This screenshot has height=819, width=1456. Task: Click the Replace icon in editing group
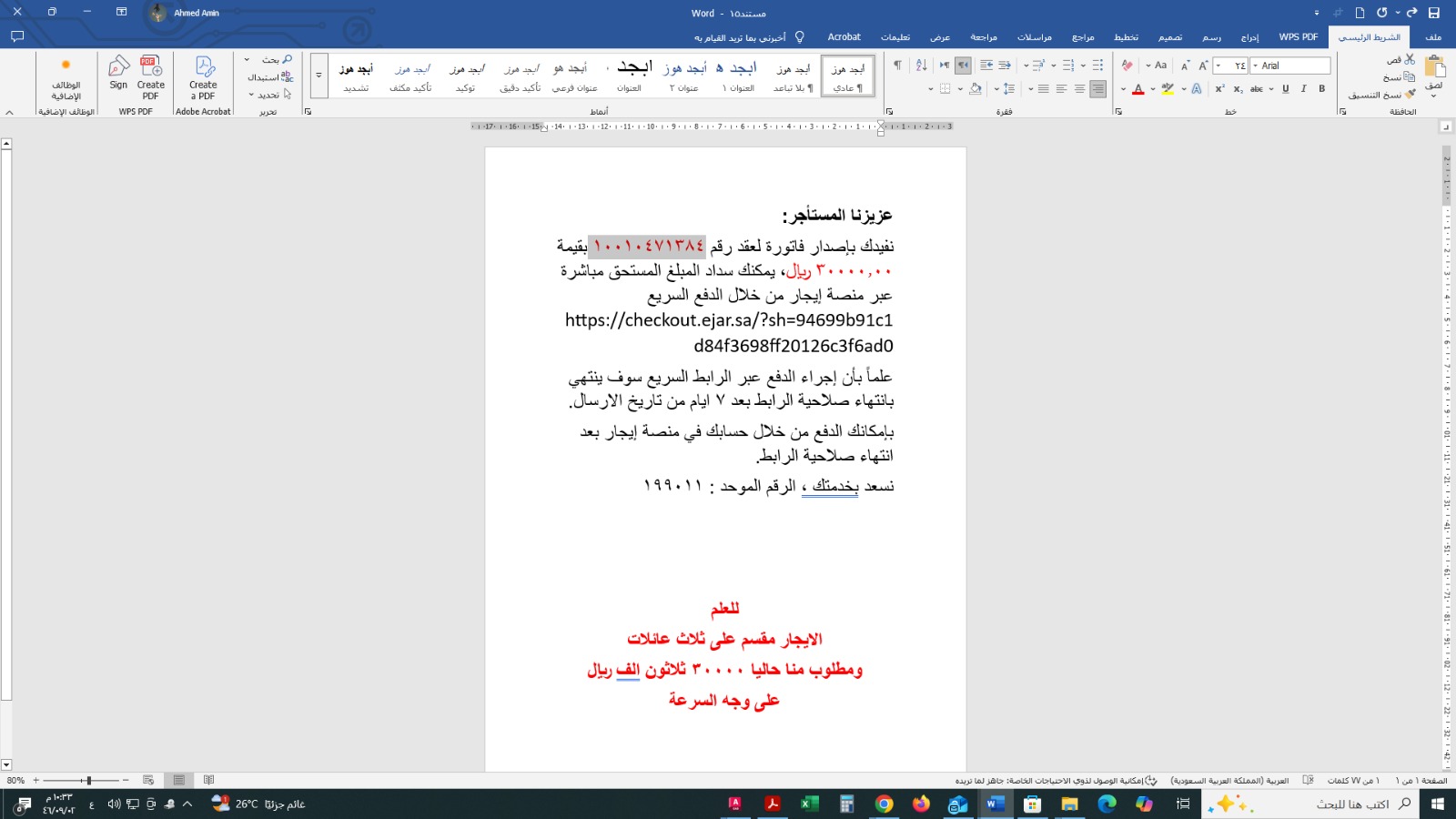pyautogui.click(x=286, y=77)
